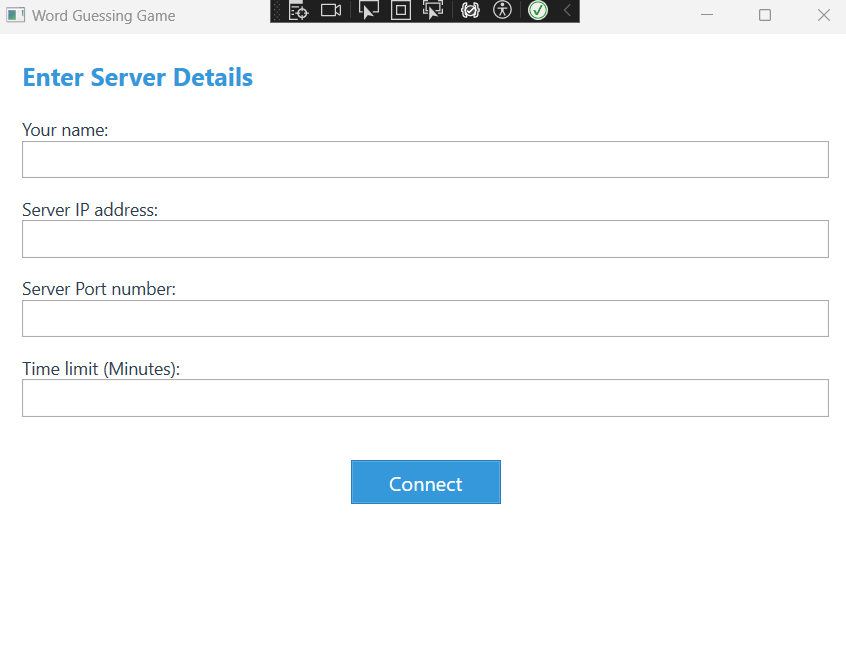Image resolution: width=846 pixels, height=667 pixels.
Task: Select the Server Port number input
Action: pyautogui.click(x=425, y=318)
